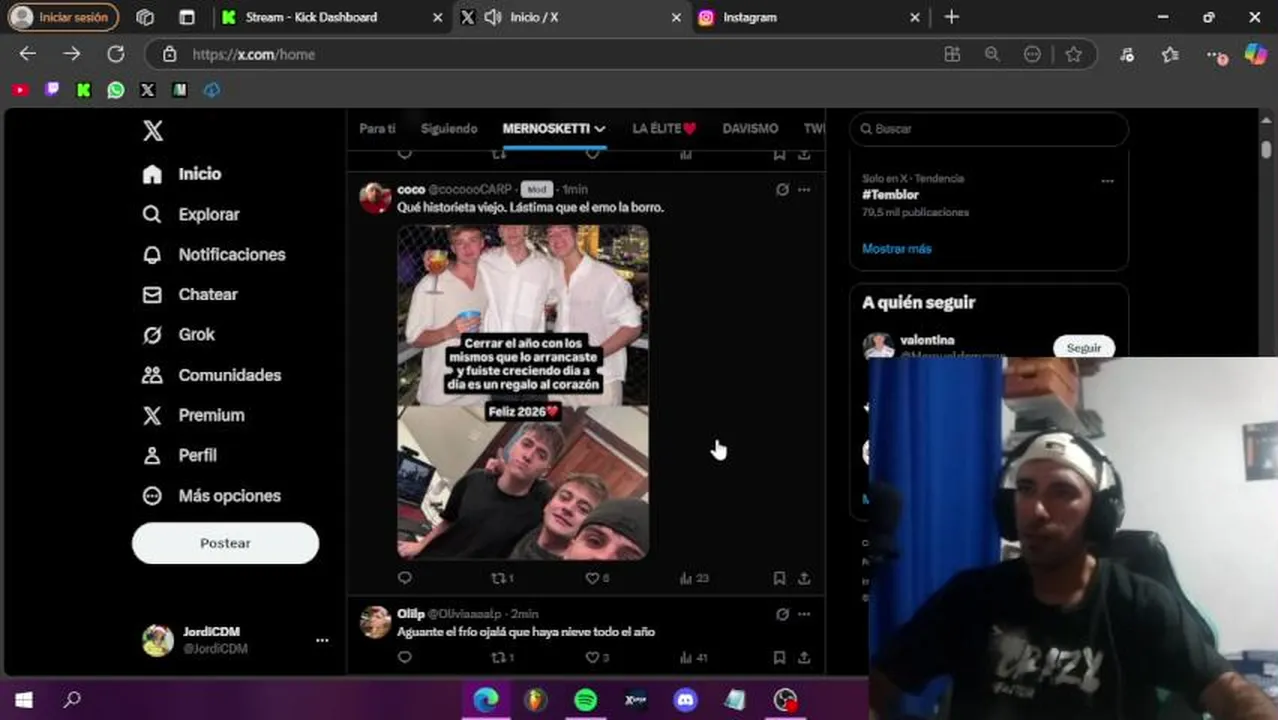This screenshot has height=720, width=1278.
Task: Share Olilp's tweet
Action: (x=804, y=657)
